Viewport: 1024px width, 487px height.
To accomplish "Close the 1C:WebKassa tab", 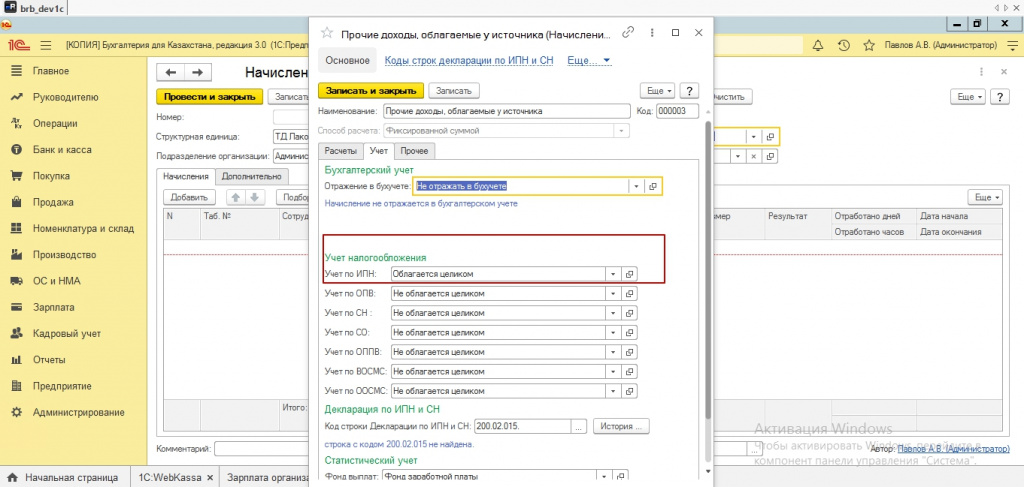I will click(210, 478).
